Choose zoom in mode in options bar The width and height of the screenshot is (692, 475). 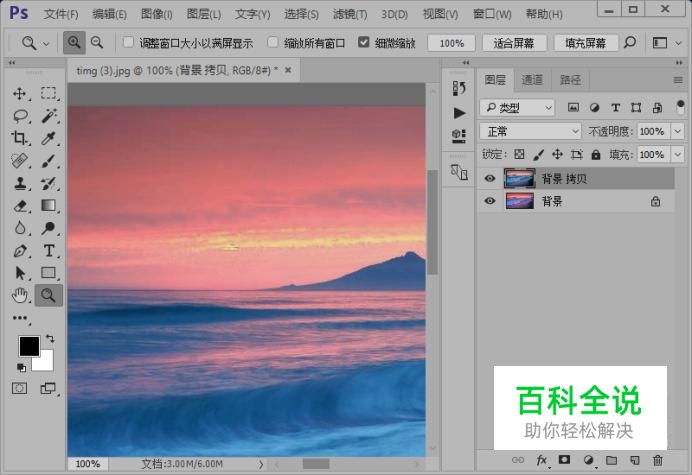pyautogui.click(x=74, y=43)
